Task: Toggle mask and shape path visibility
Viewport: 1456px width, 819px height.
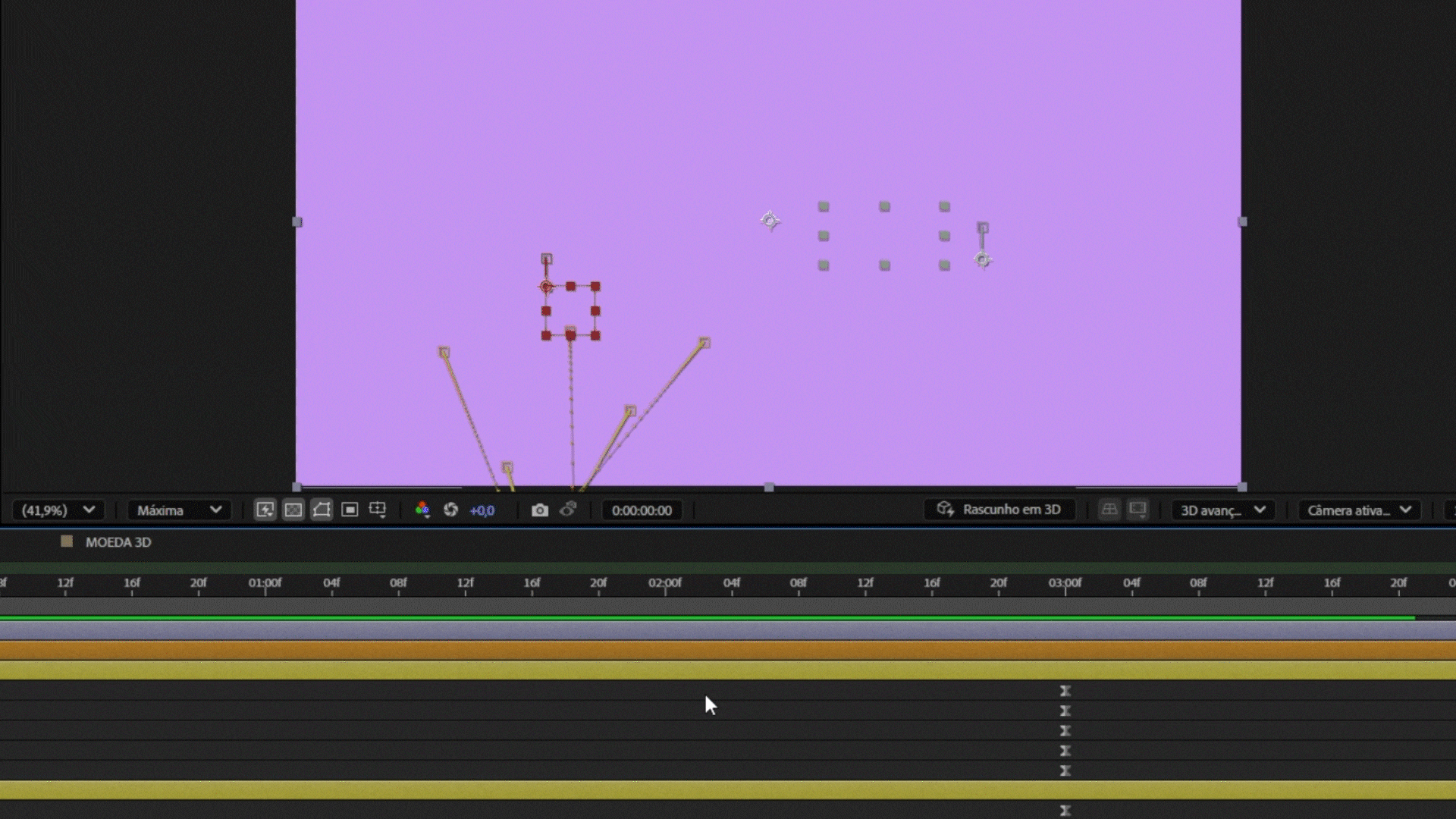Action: point(322,510)
